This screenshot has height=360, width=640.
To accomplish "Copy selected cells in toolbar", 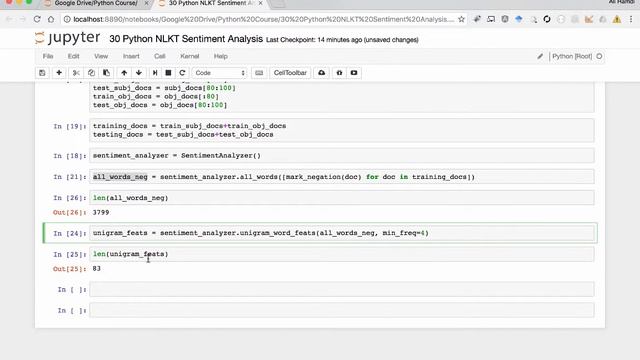I will pos(91,73).
